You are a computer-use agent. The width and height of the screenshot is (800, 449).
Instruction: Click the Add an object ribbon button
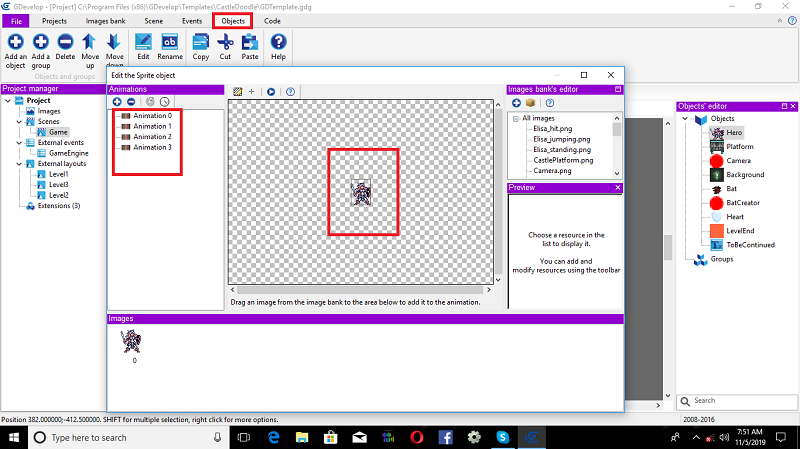(x=15, y=51)
